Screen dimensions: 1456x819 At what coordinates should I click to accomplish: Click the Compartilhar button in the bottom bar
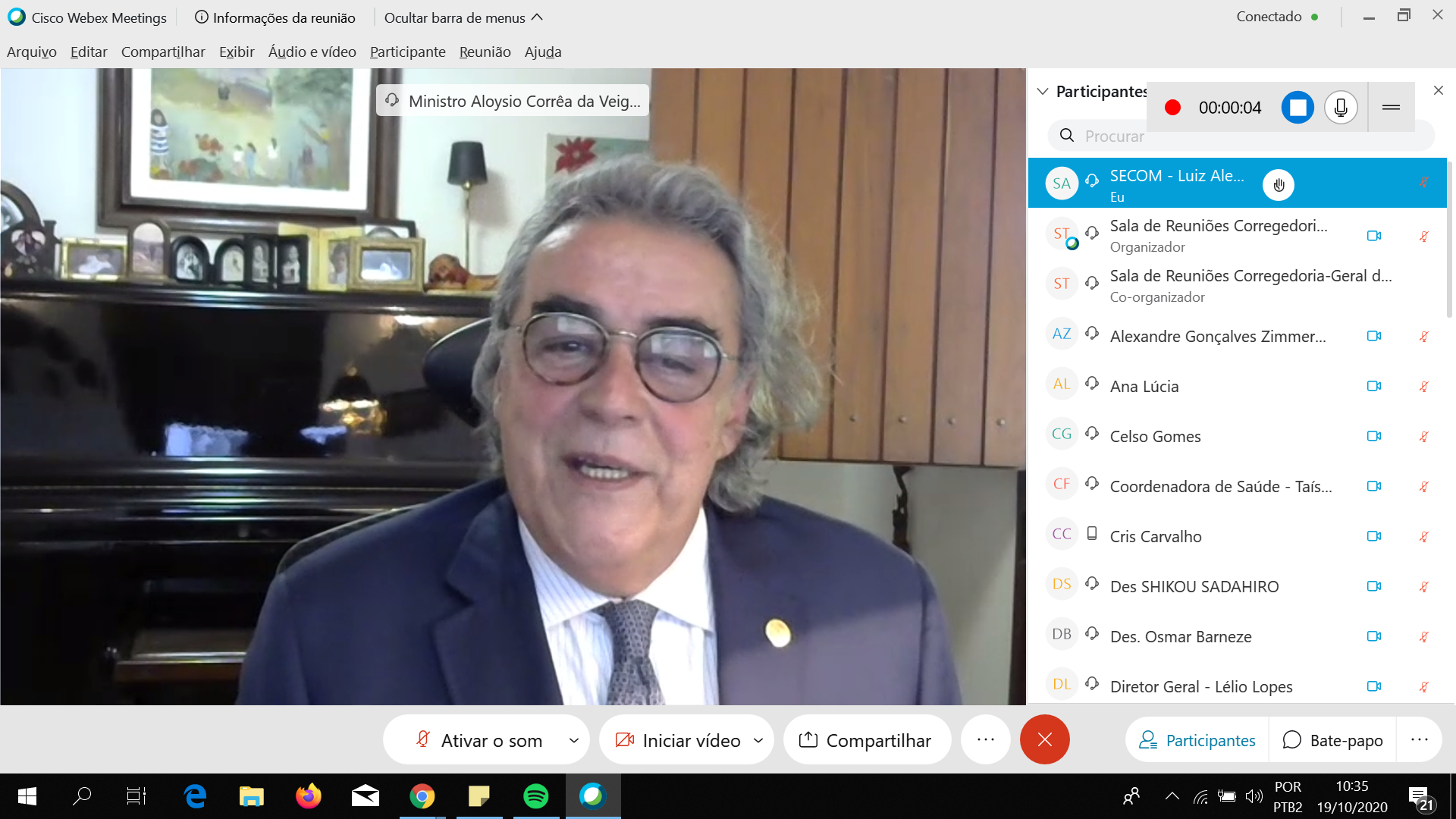(866, 740)
